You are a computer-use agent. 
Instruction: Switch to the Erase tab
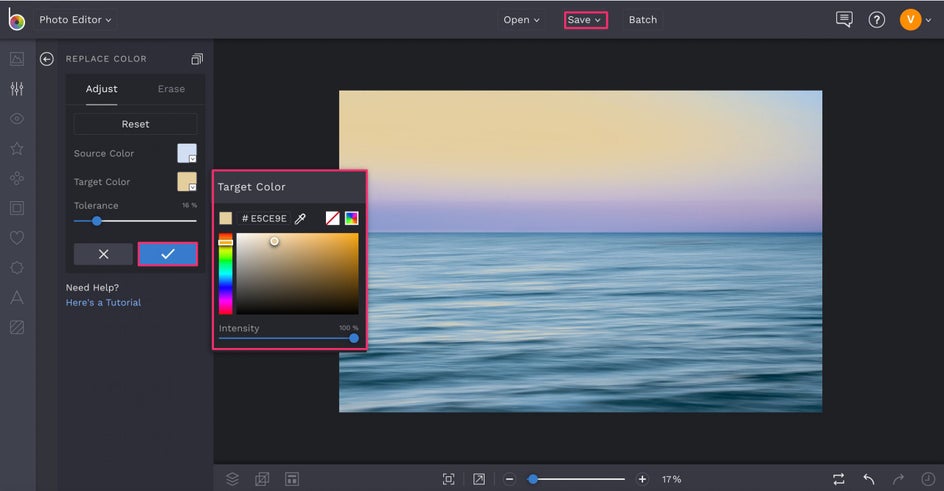tap(171, 89)
